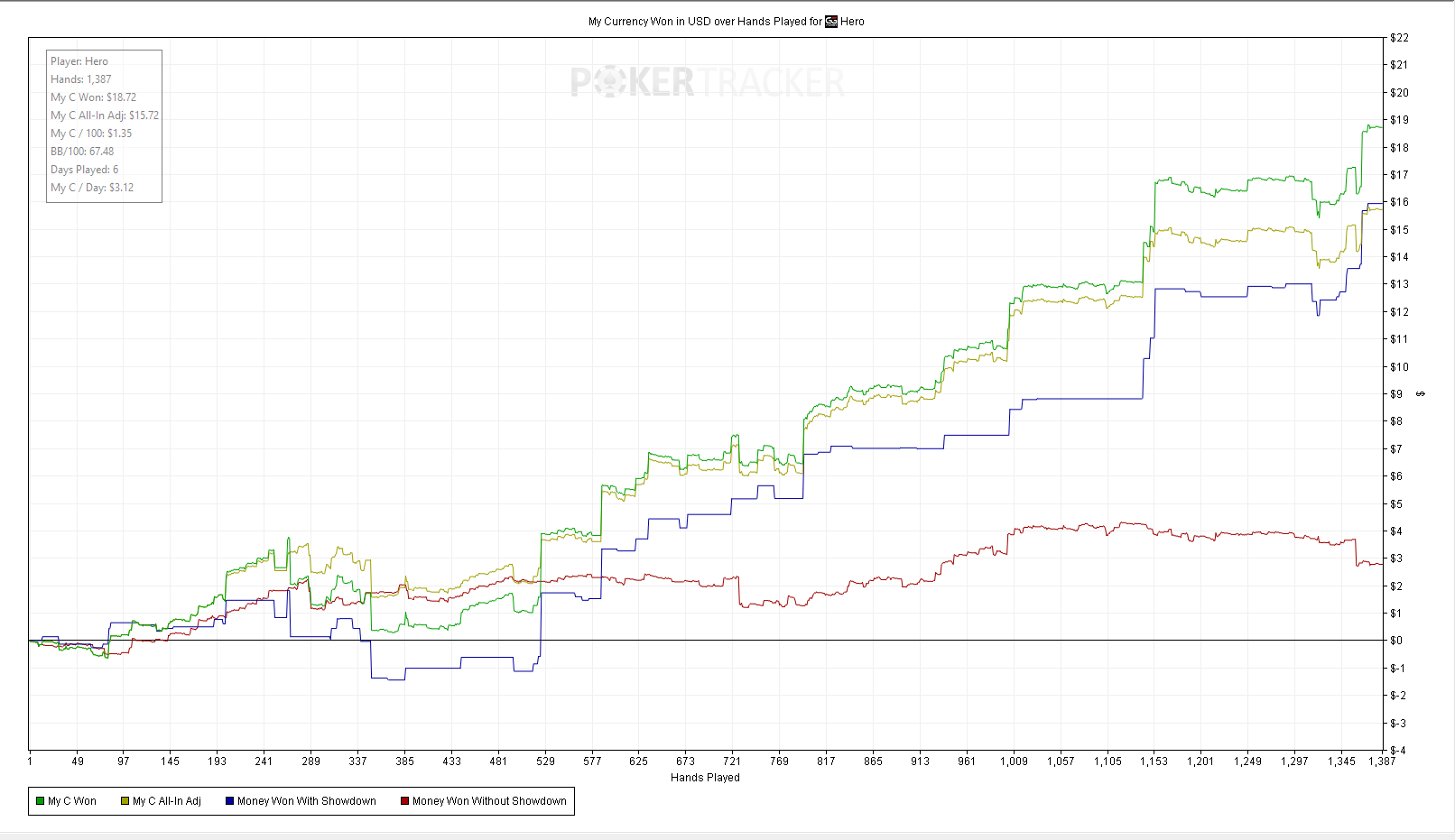Click the "1,387" x-axis label
Image resolution: width=1455 pixels, height=840 pixels.
click(x=1382, y=762)
